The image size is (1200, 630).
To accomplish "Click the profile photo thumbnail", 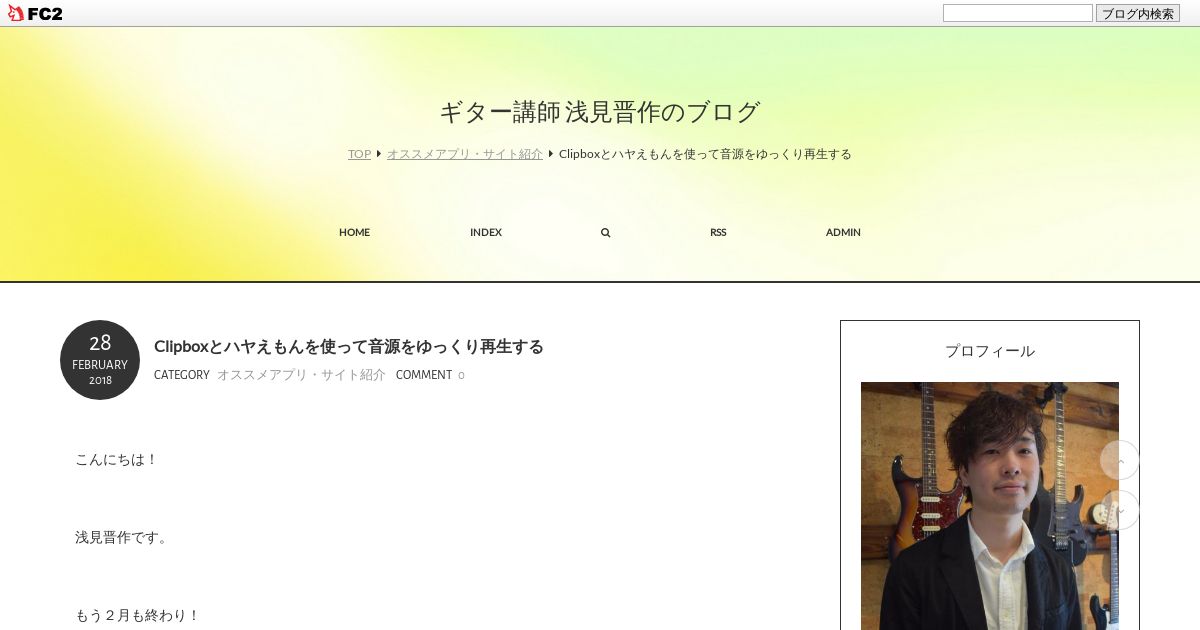I will click(x=990, y=506).
